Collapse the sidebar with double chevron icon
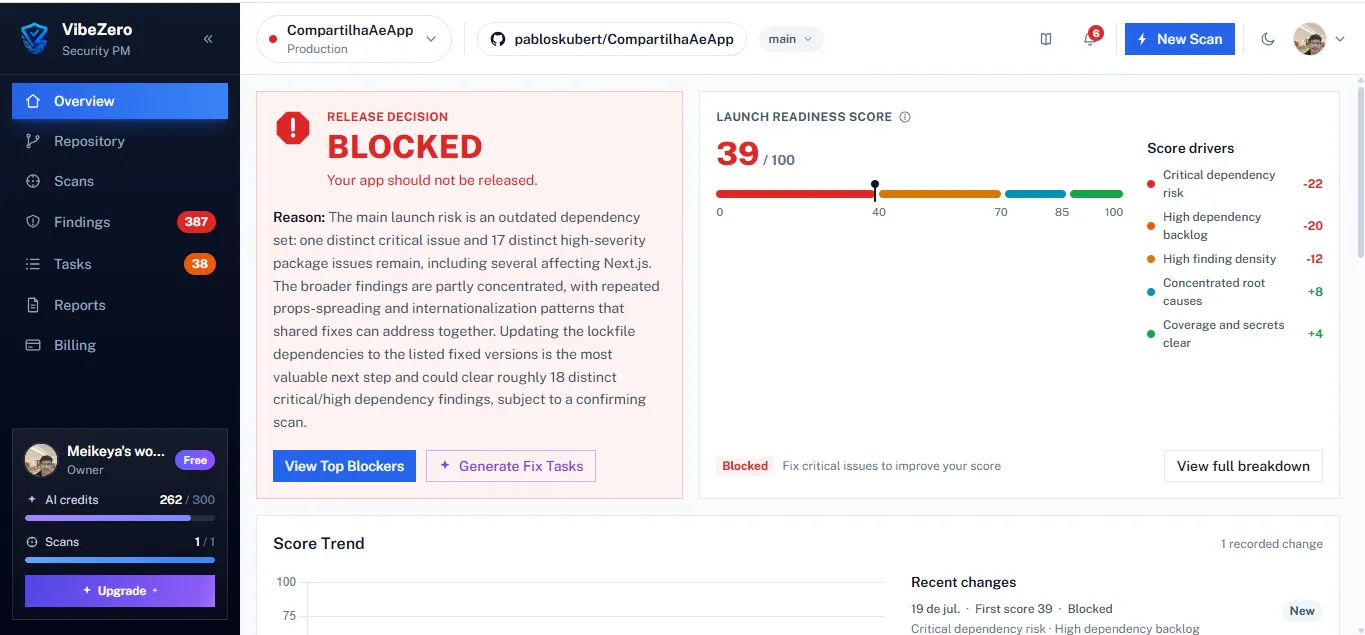 [x=208, y=39]
